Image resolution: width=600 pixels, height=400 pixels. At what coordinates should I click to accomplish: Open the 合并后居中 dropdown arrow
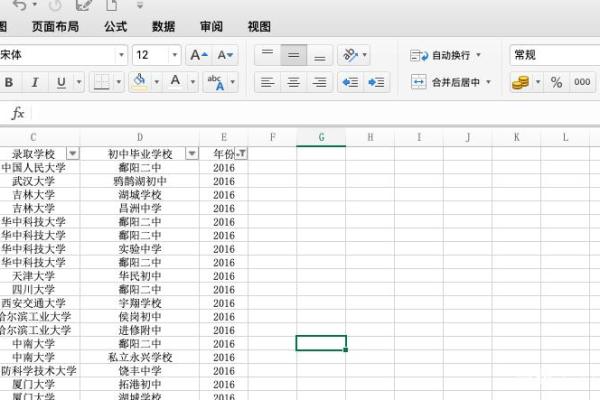[x=488, y=82]
